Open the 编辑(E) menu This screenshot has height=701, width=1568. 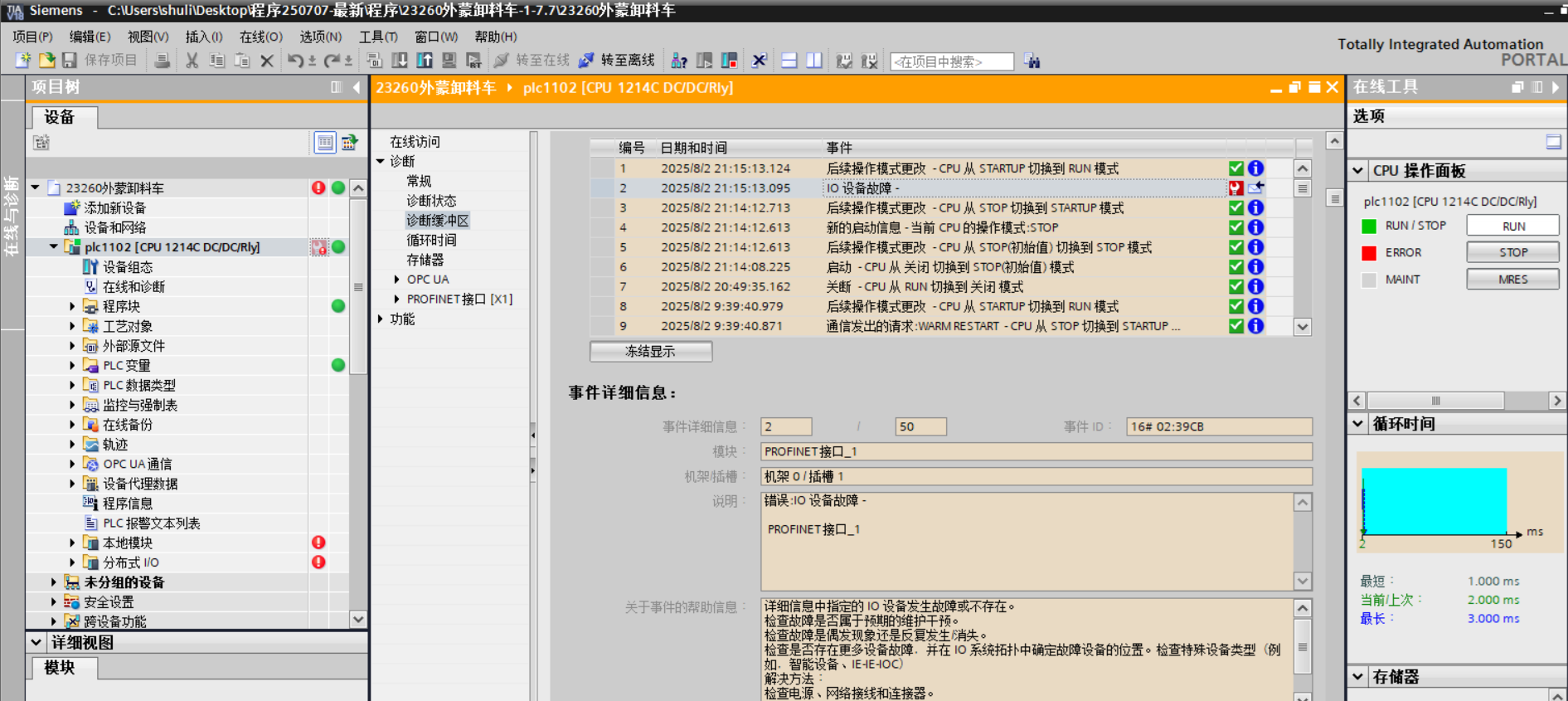click(x=90, y=37)
